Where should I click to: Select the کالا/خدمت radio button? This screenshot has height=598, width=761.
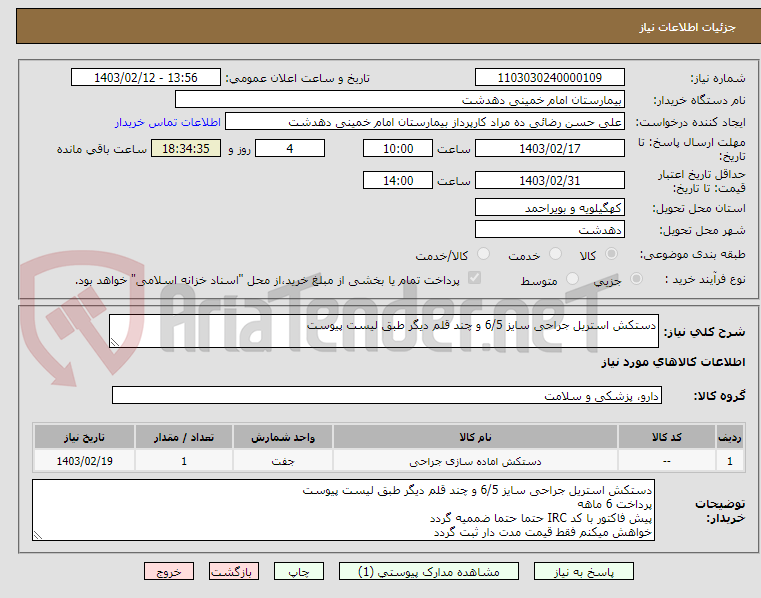[x=483, y=254]
